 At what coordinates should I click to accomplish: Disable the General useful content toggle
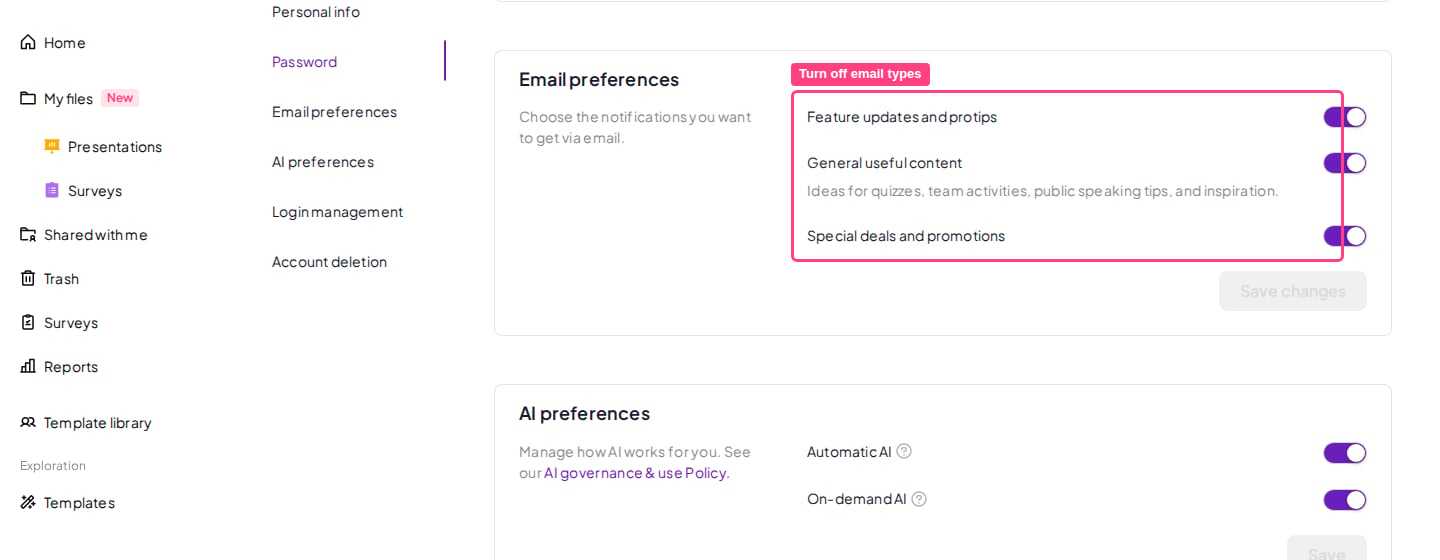(x=1345, y=163)
